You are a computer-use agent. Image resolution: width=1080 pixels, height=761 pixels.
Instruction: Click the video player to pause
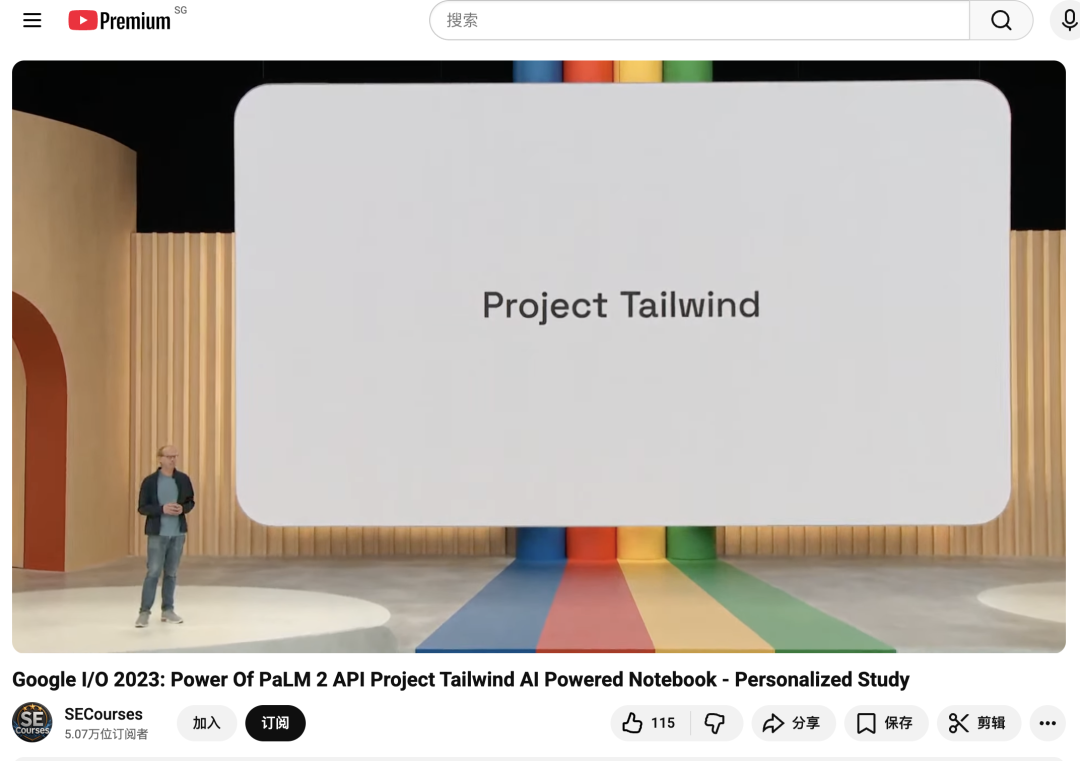[539, 356]
